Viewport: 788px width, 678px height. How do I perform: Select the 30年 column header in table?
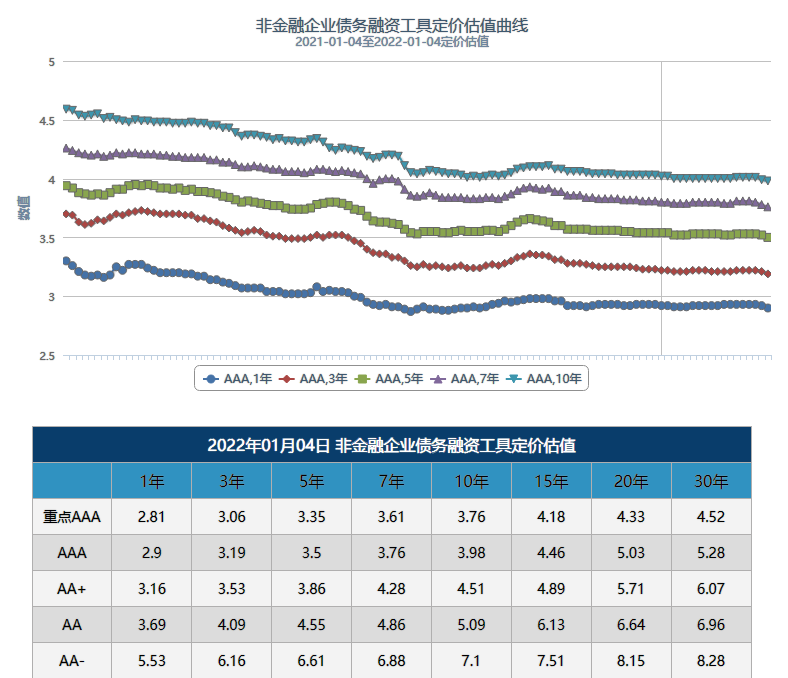(711, 481)
